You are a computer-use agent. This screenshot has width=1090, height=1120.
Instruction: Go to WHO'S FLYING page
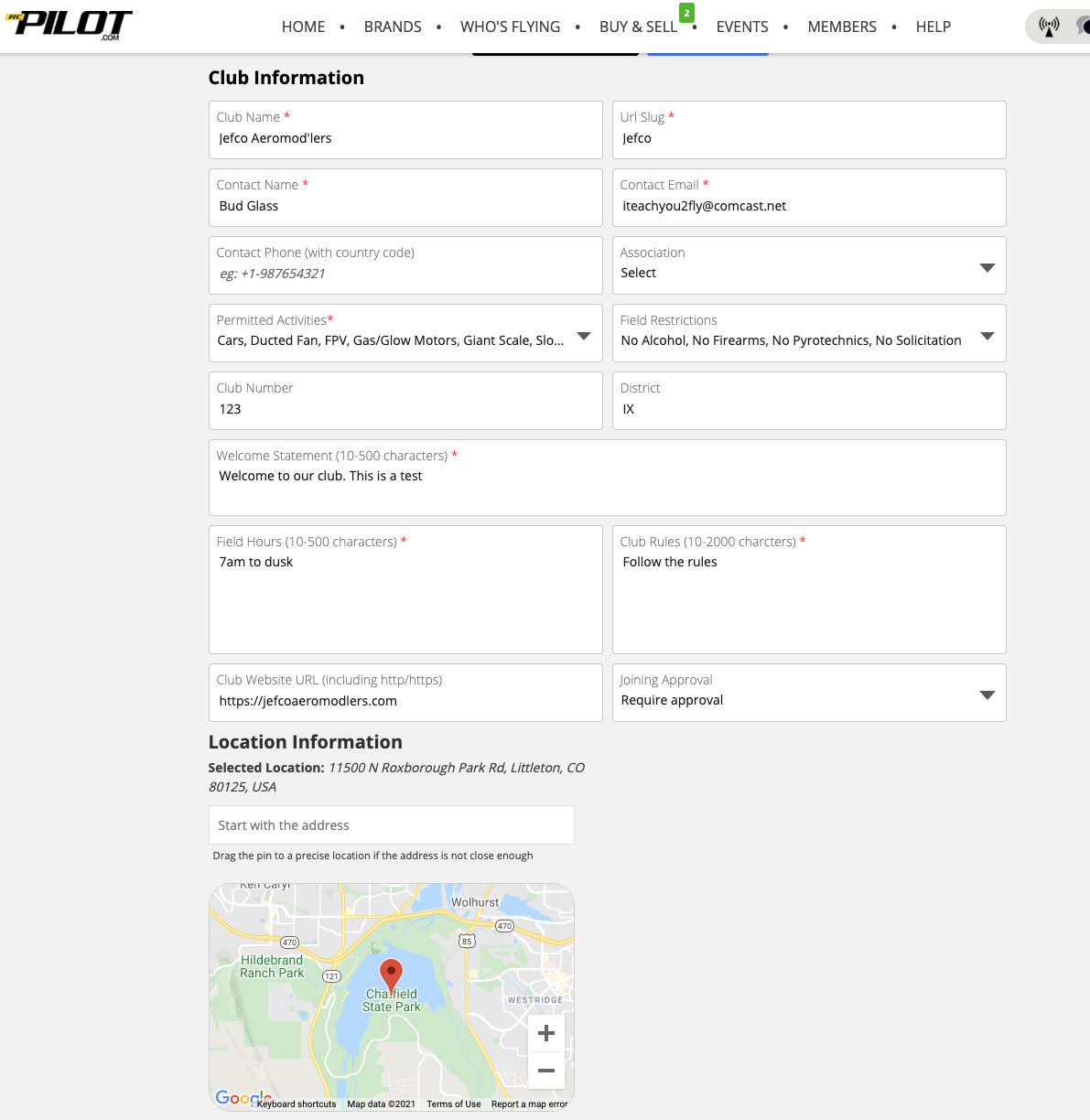point(510,27)
